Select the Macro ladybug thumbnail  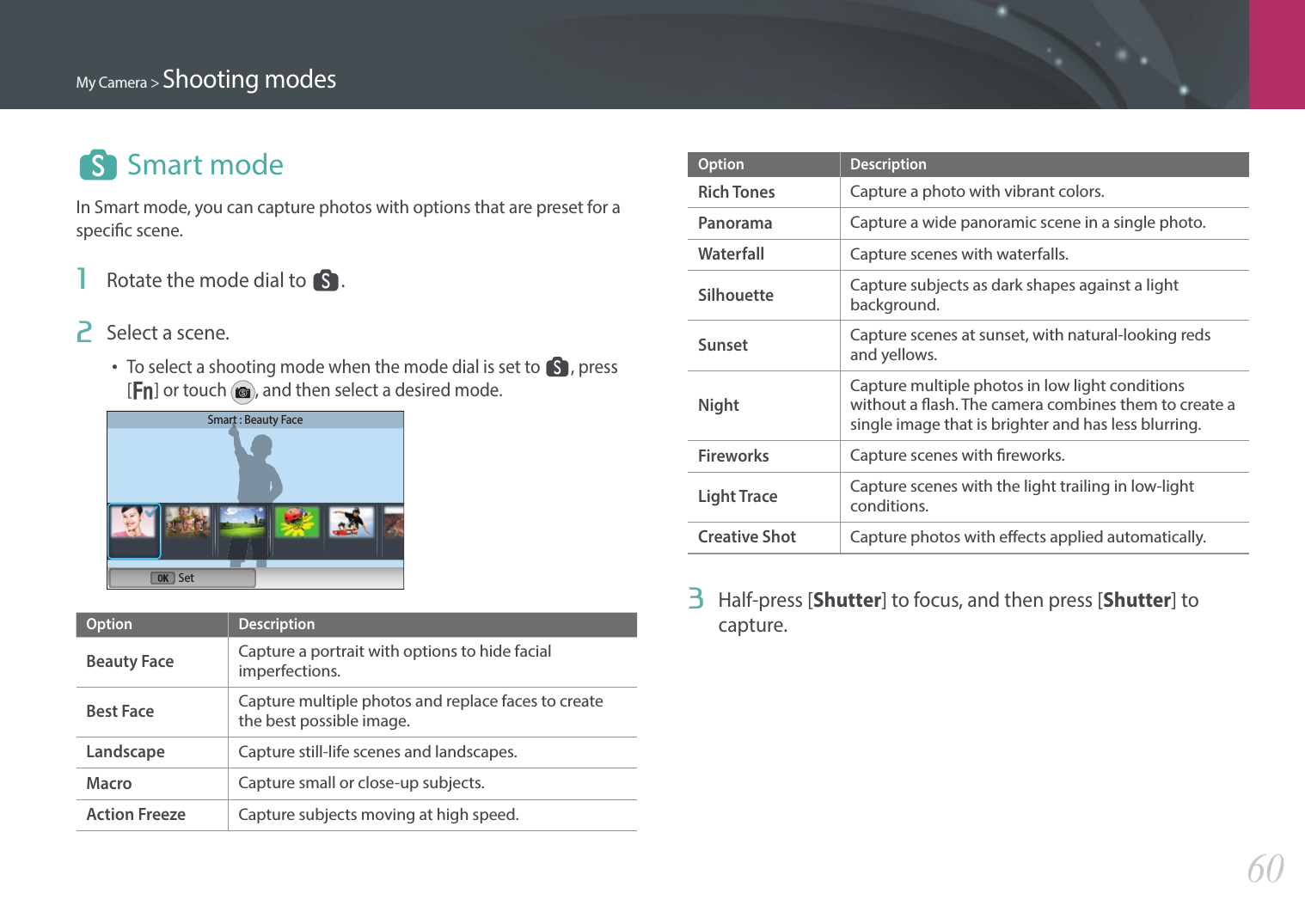click(x=297, y=522)
